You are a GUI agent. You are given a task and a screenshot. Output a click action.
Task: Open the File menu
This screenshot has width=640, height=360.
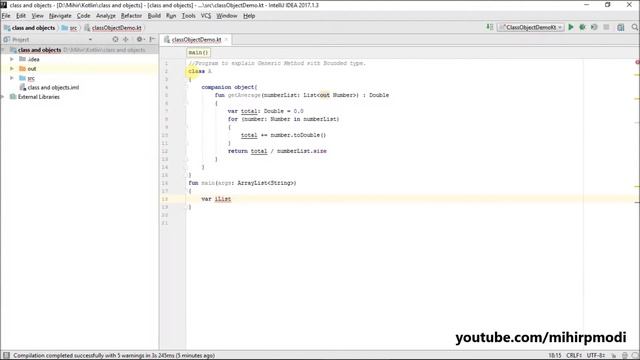[6, 16]
